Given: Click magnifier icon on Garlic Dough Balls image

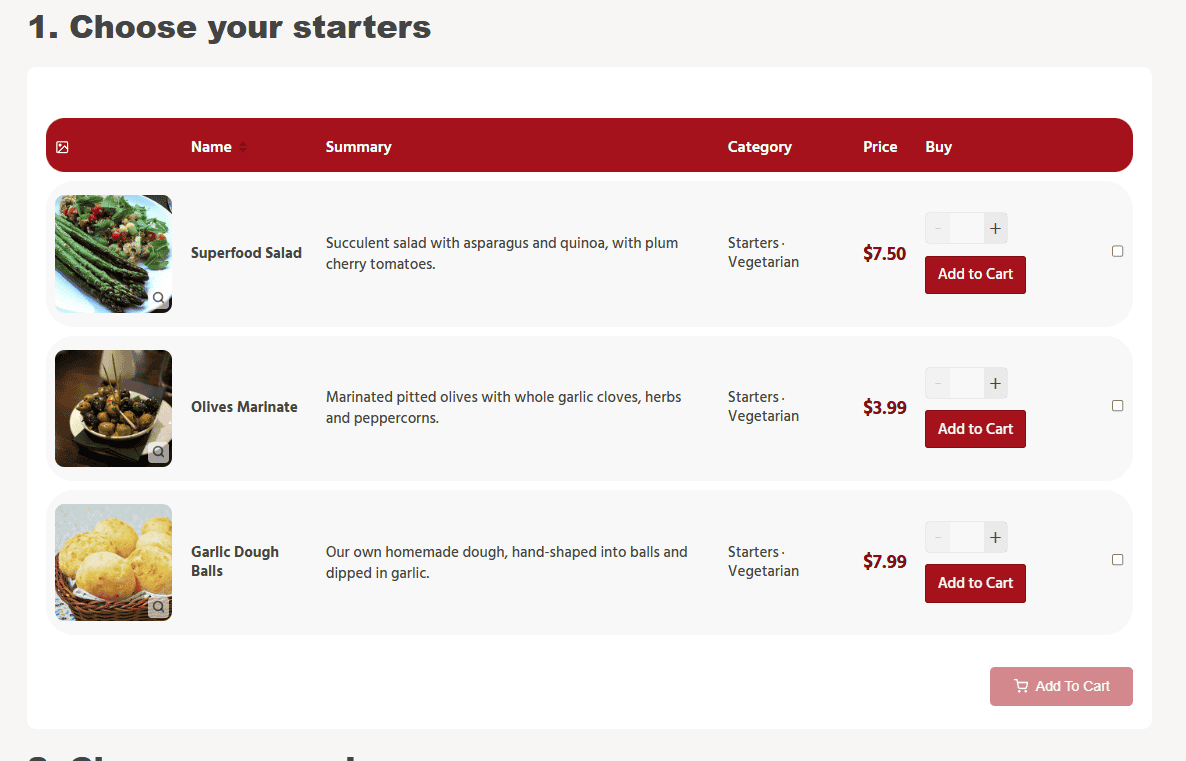Looking at the screenshot, I should 158,606.
